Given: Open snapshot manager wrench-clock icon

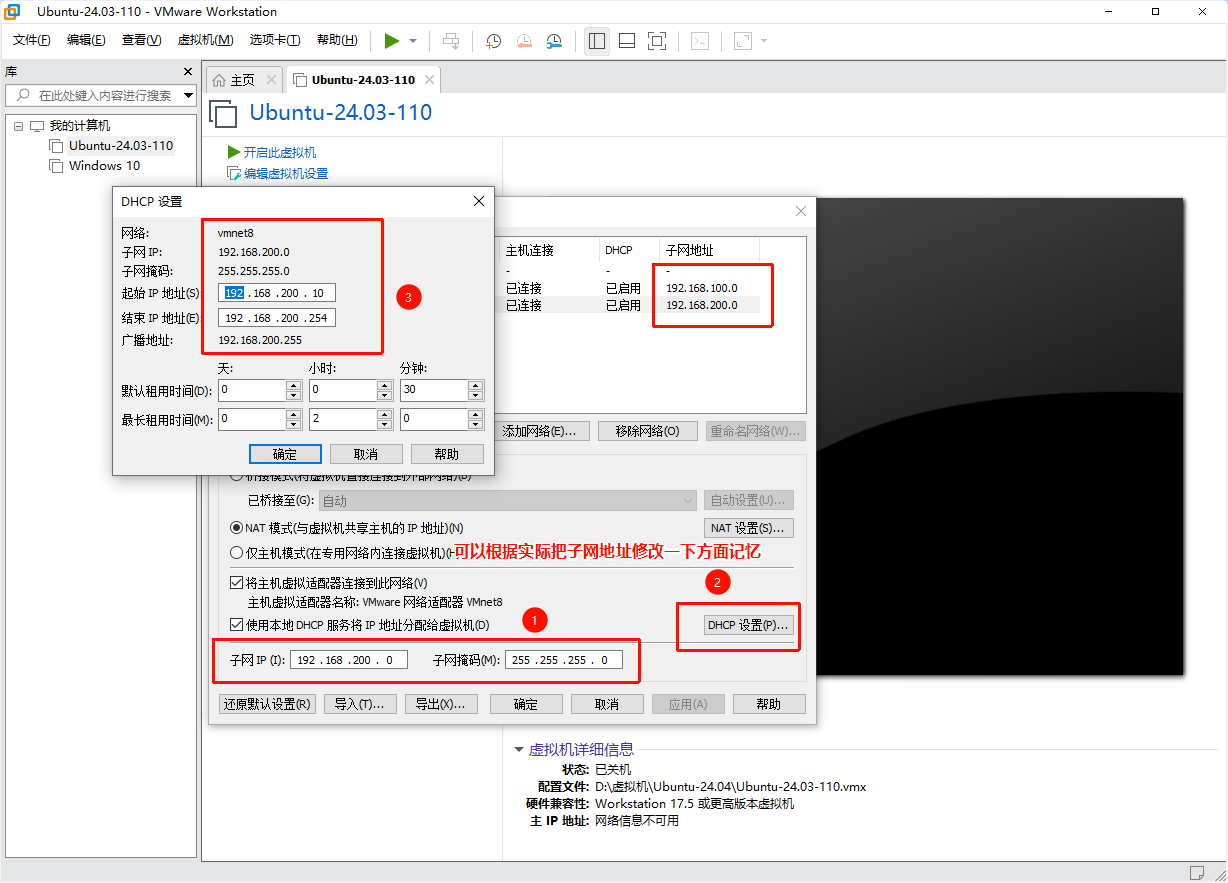Looking at the screenshot, I should [x=554, y=41].
